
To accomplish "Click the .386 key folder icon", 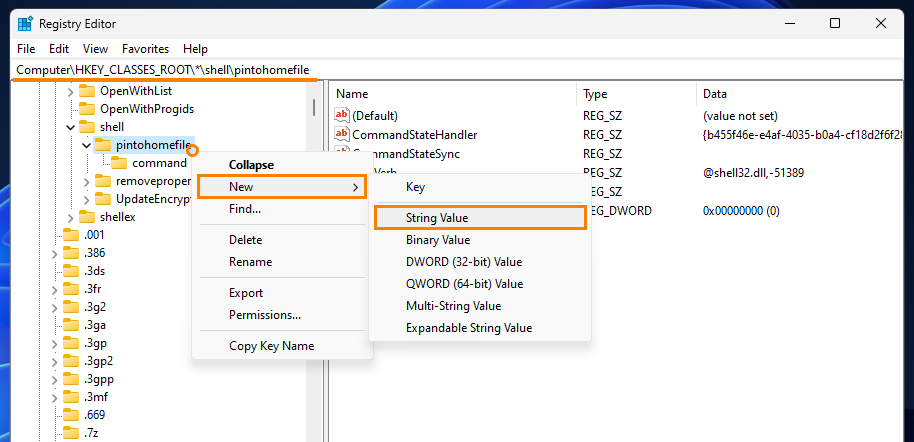I will (x=71, y=253).
